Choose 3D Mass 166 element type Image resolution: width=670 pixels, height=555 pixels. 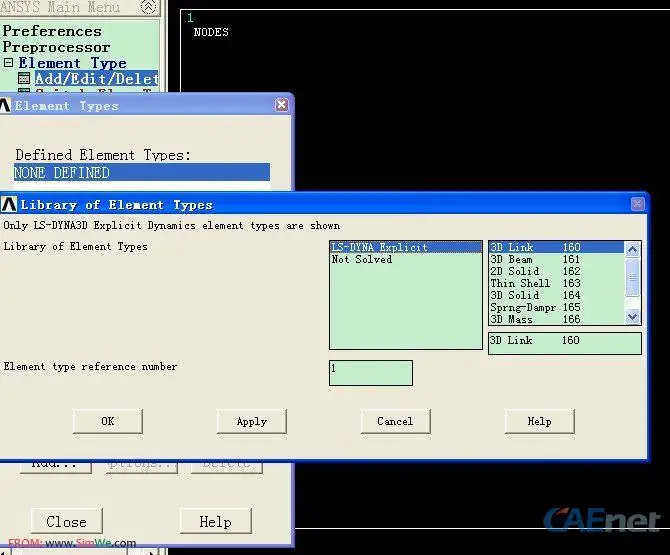[x=555, y=319]
